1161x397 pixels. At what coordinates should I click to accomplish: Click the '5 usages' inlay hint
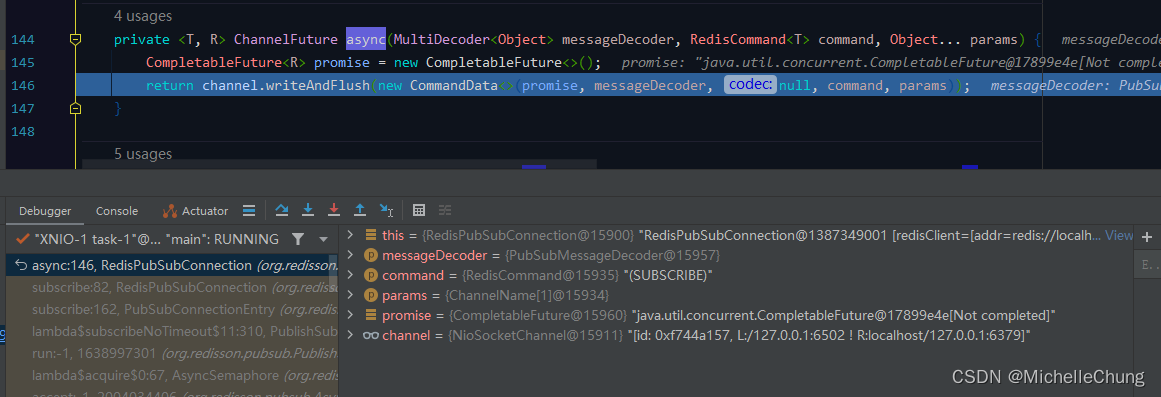(142, 153)
